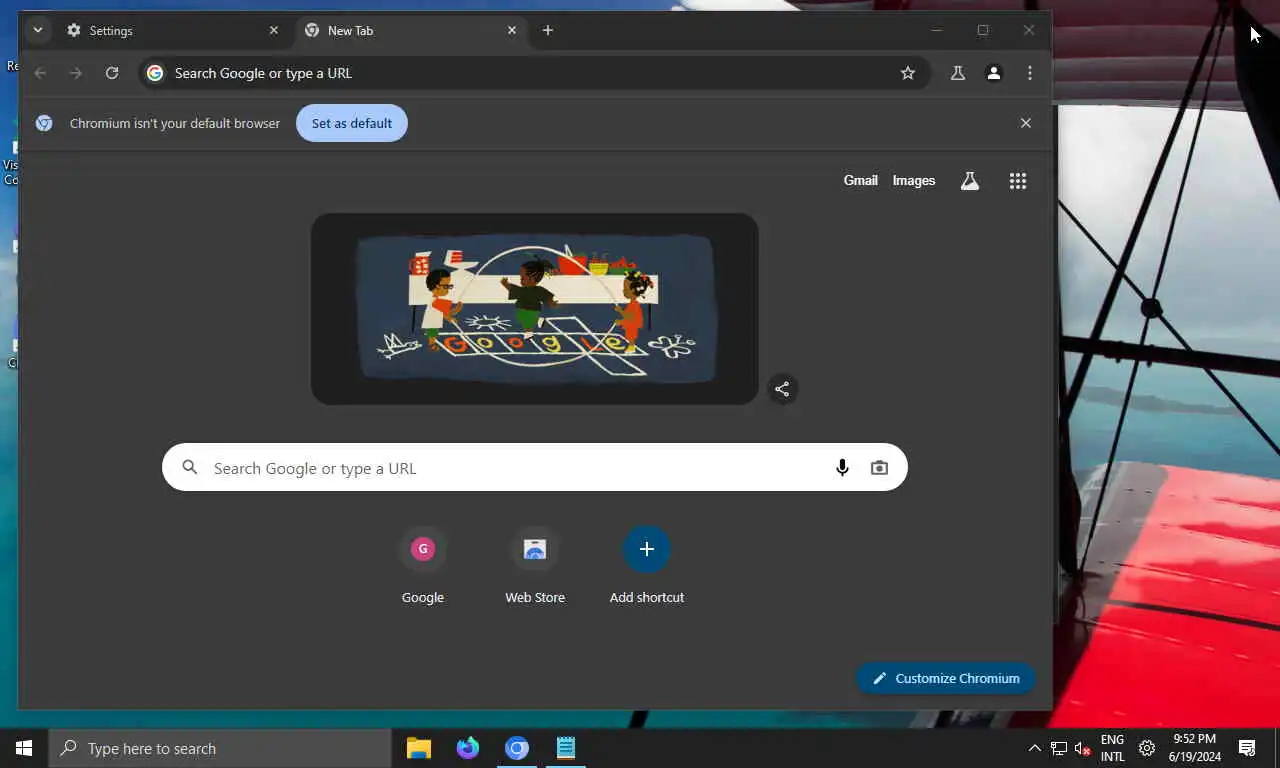Select the New Tab tab

click(411, 31)
